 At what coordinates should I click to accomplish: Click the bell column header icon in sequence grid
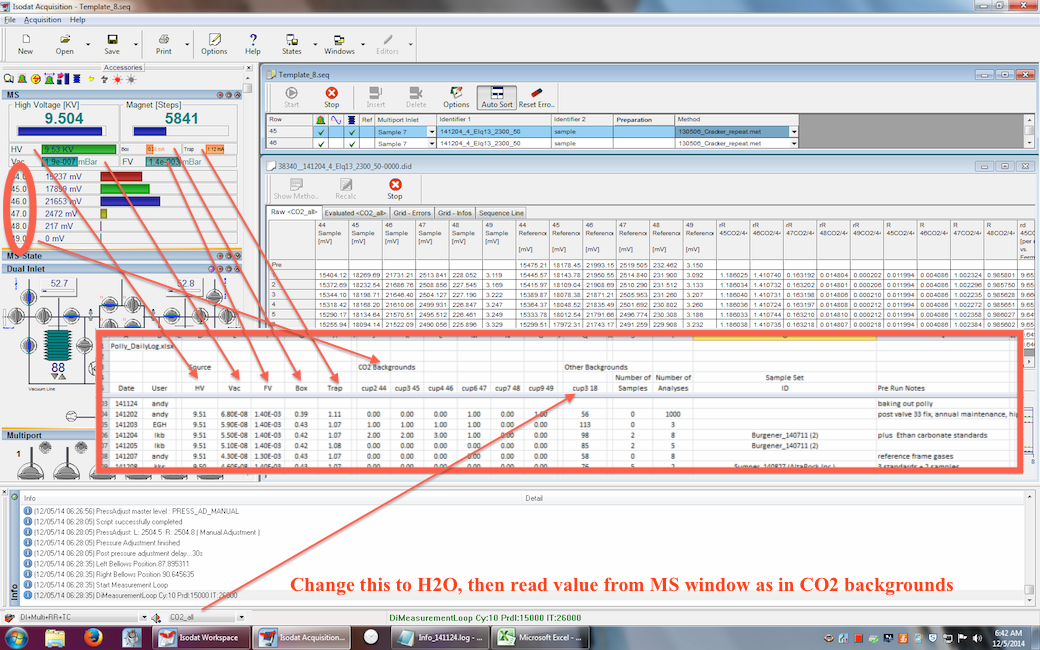(321, 120)
